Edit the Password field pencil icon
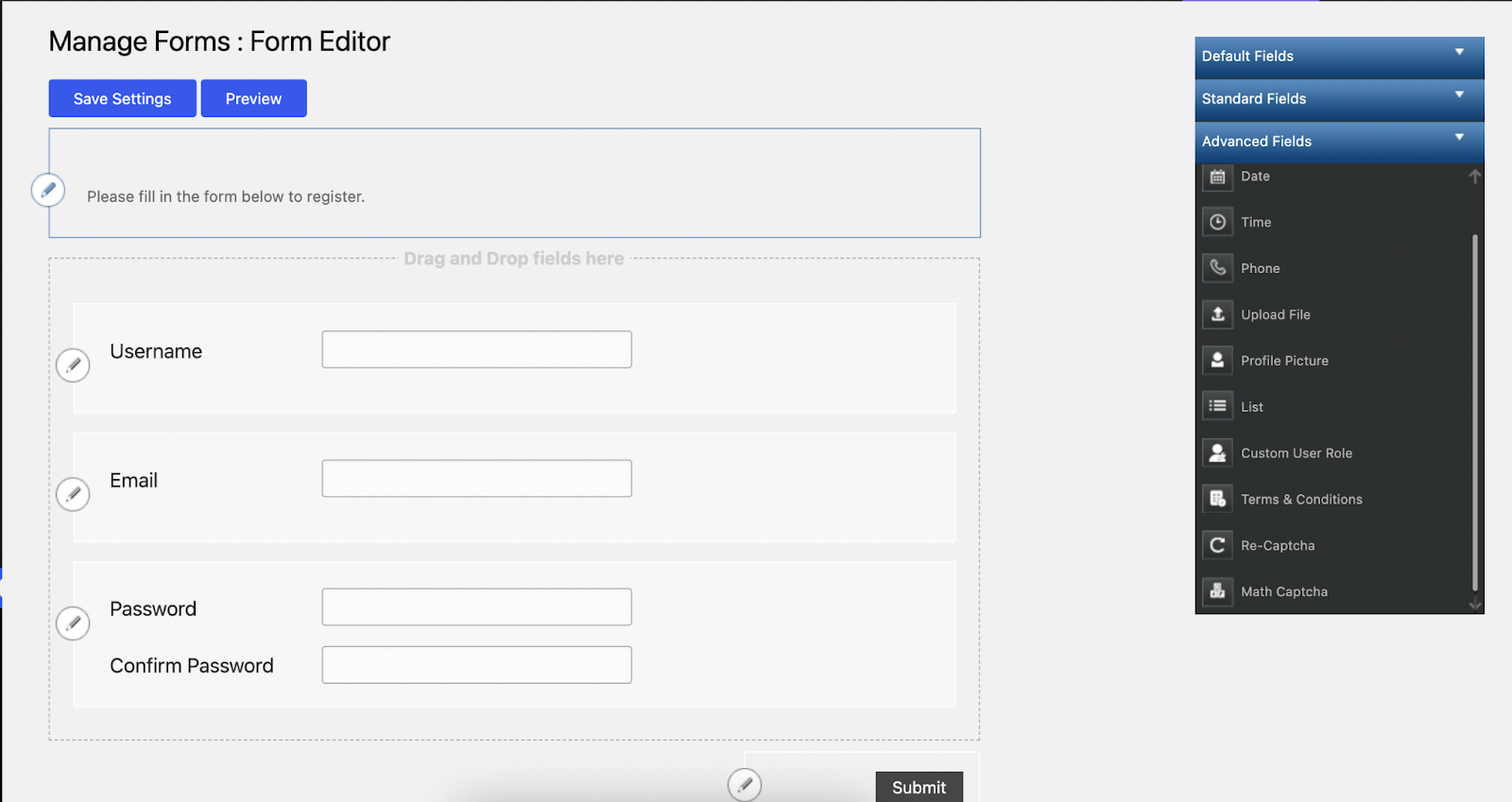The height and width of the screenshot is (802, 1512). pos(73,623)
